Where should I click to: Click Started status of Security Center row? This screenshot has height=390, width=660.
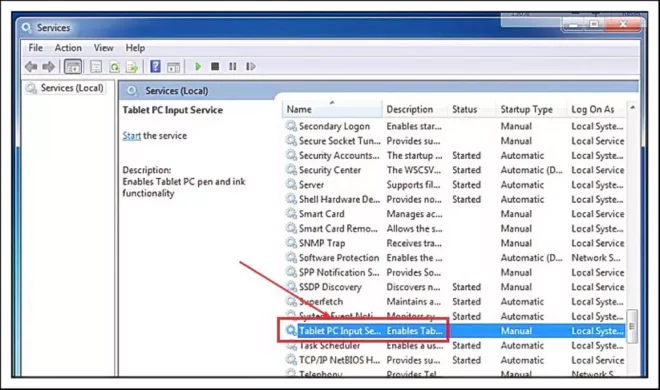(x=466, y=170)
